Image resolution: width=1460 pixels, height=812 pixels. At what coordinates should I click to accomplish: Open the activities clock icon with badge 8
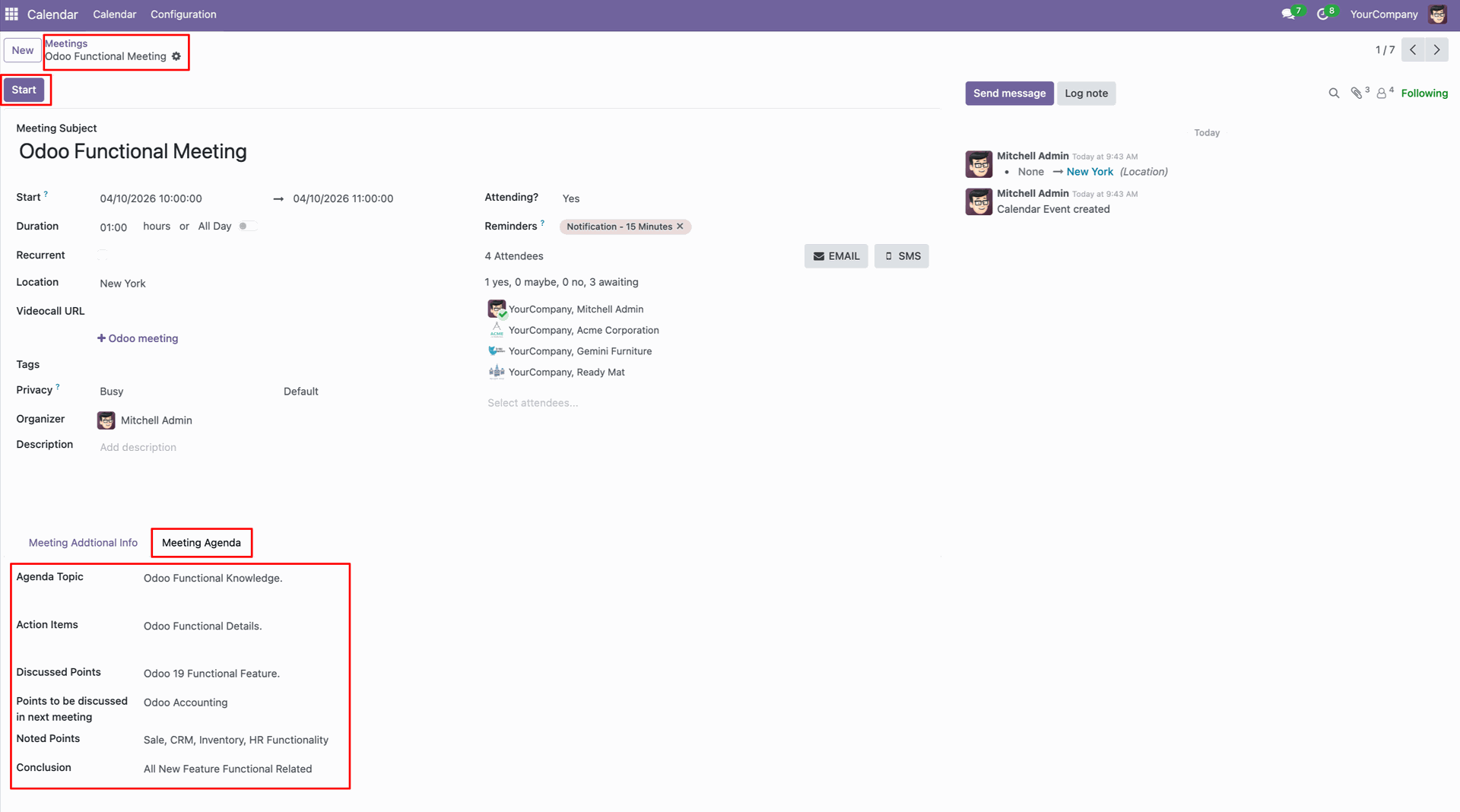click(1323, 14)
